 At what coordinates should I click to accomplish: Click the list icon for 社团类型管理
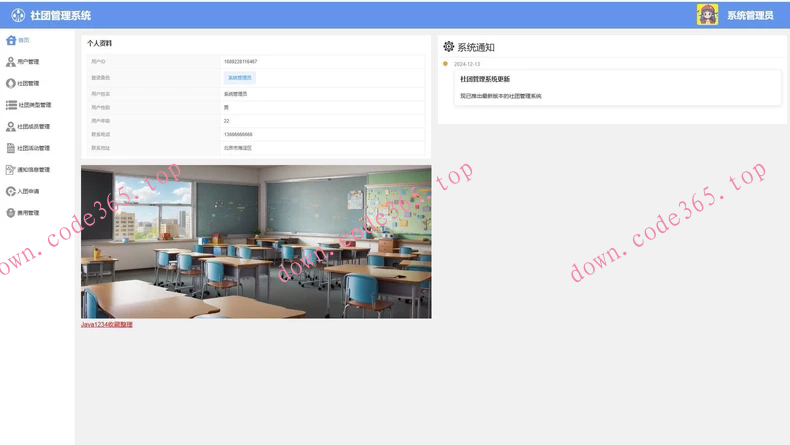(x=11, y=105)
